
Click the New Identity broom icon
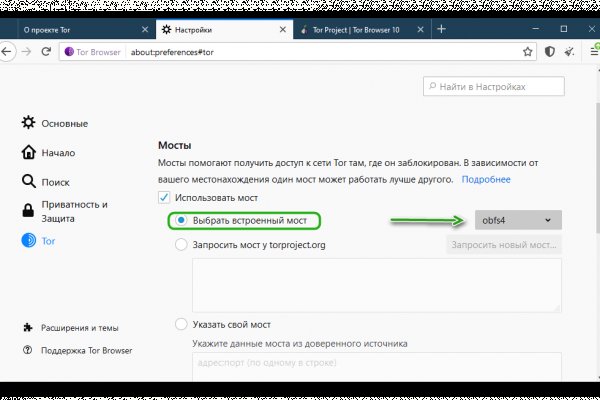coord(569,51)
